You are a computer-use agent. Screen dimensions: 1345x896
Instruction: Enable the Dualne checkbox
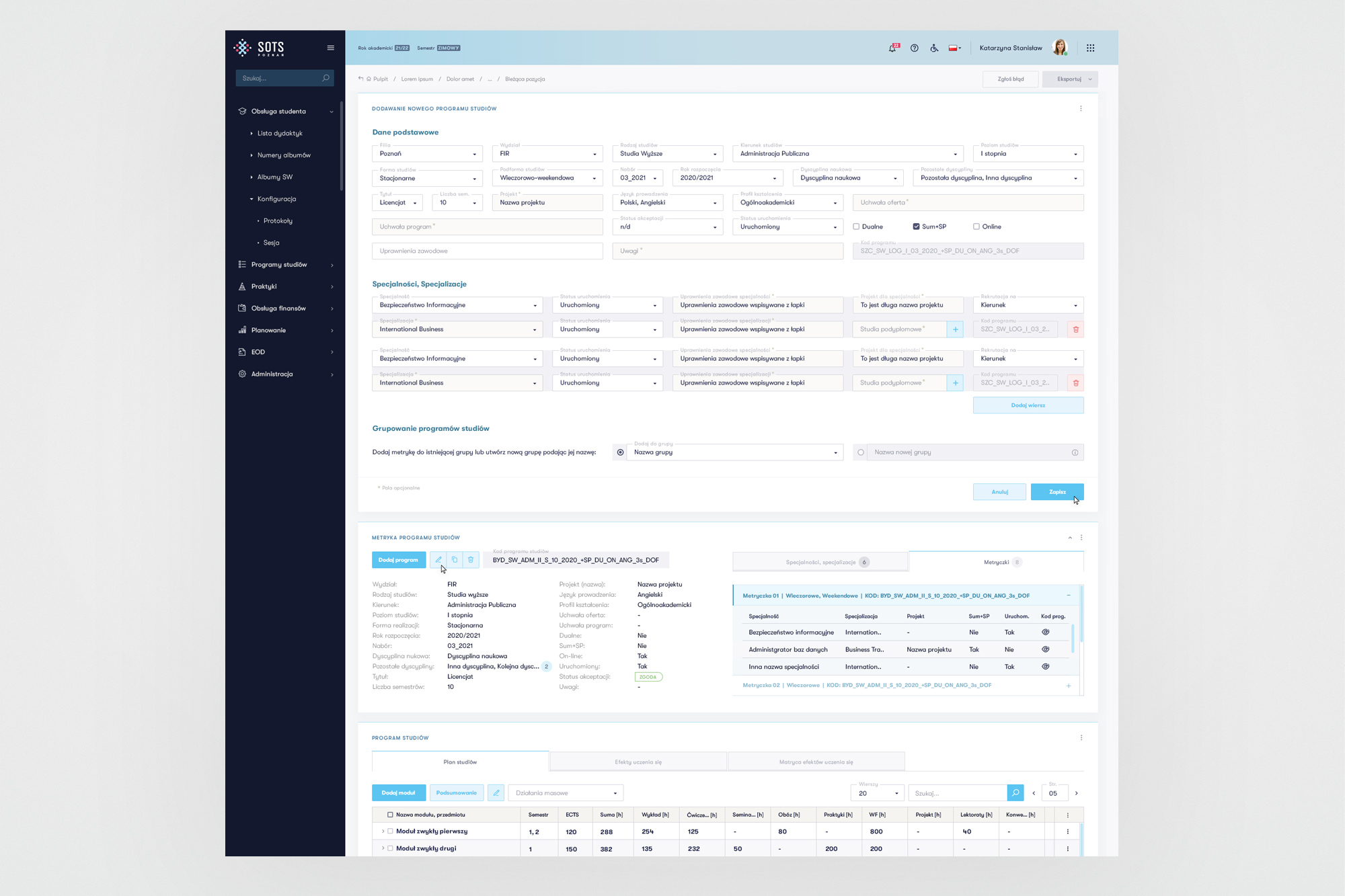pos(856,227)
